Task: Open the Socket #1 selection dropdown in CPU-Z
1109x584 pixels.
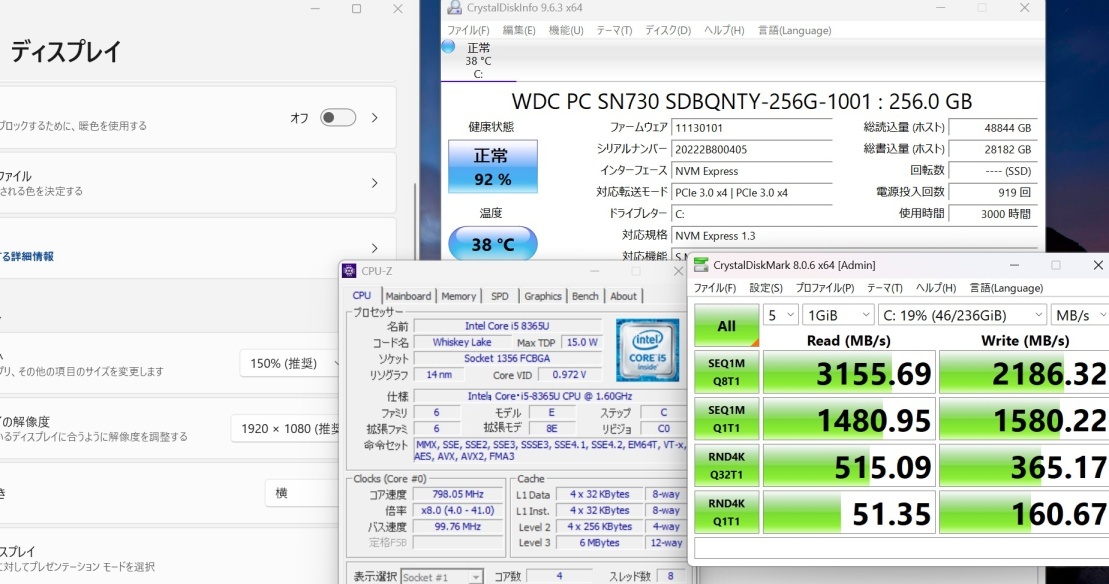Action: (442, 577)
